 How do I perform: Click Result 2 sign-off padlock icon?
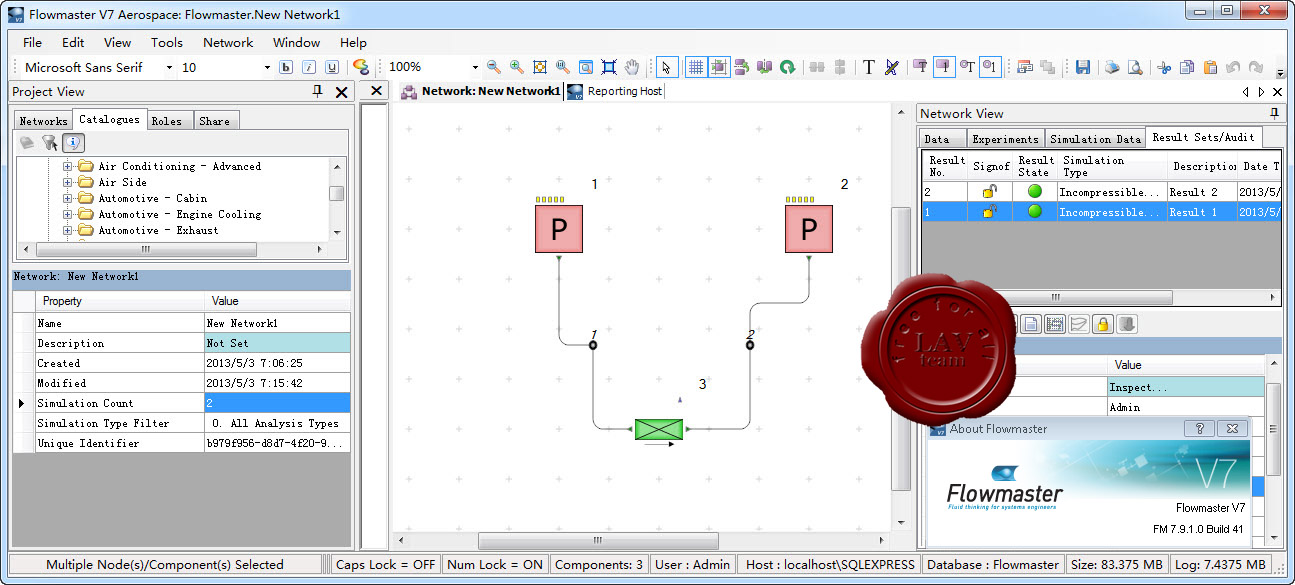(x=989, y=191)
